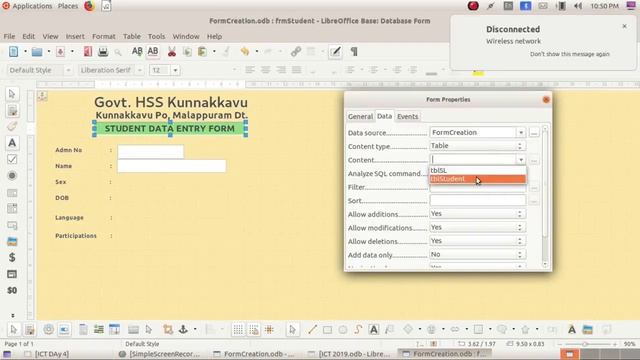Viewport: 640px width, 360px height.
Task: Toggle Auto spellcheck underlined AB icon
Action: pyautogui.click(x=153, y=51)
